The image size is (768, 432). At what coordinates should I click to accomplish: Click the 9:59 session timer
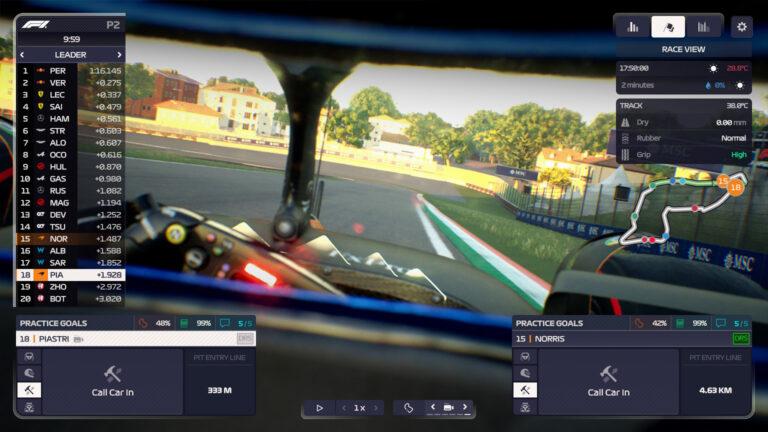tap(72, 39)
